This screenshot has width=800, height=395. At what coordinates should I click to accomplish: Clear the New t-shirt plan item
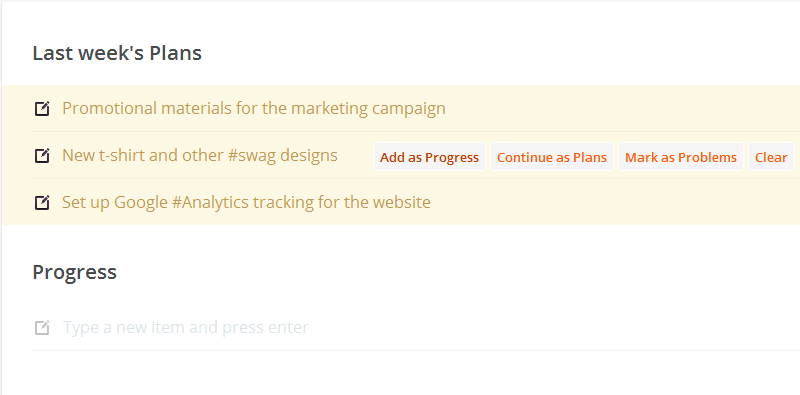click(771, 157)
